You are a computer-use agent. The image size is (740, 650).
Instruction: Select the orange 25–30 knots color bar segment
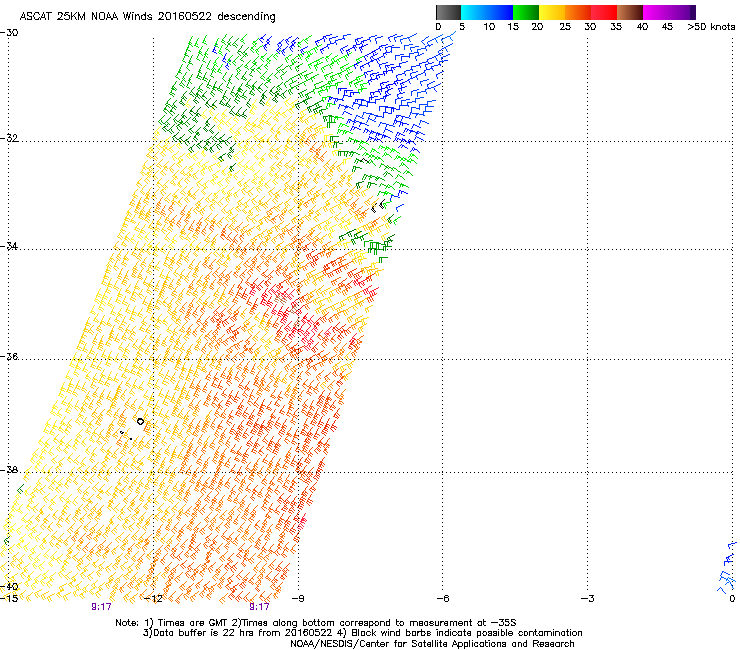578,12
